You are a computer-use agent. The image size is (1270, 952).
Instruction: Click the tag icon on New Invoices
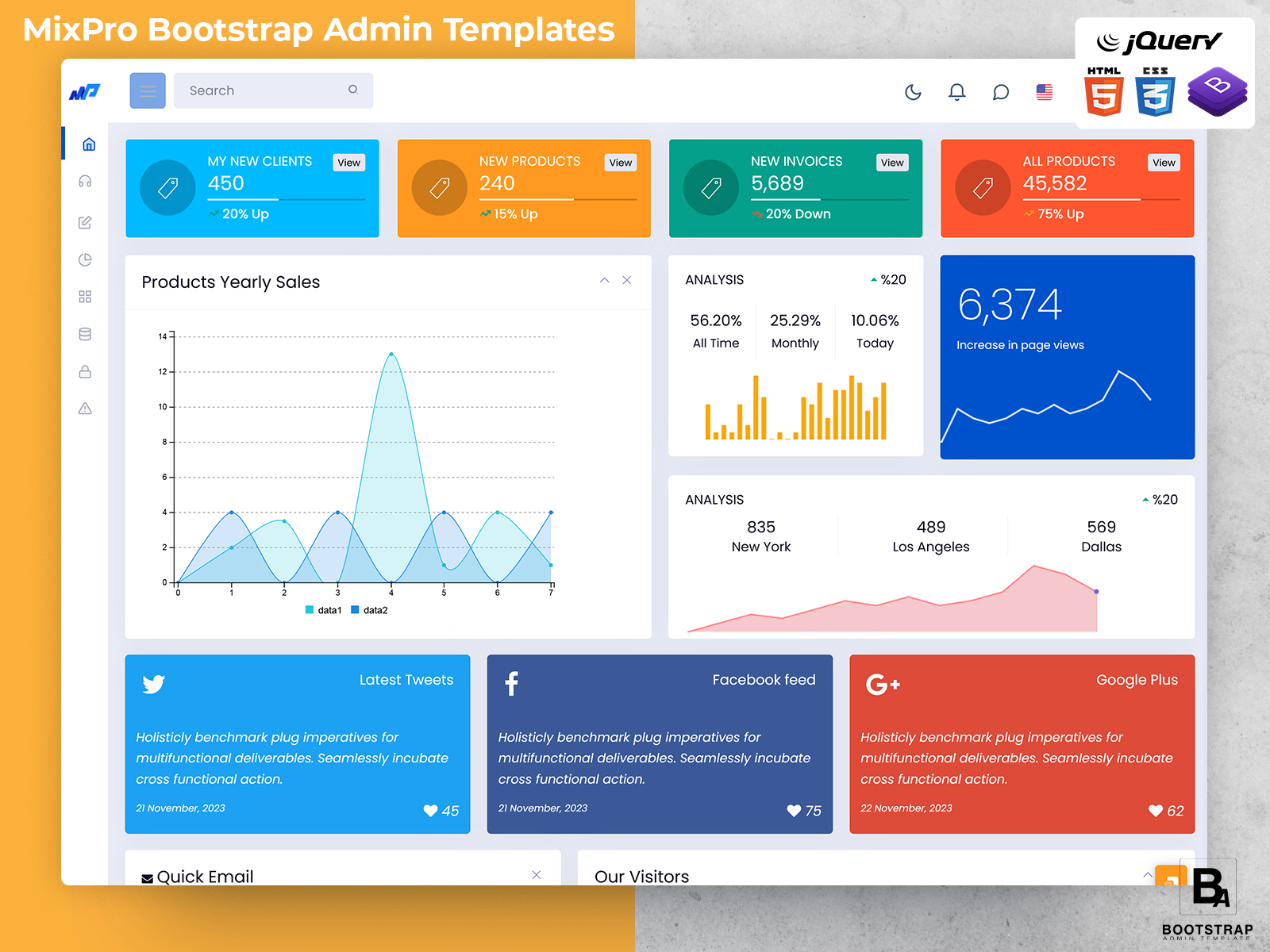[711, 188]
